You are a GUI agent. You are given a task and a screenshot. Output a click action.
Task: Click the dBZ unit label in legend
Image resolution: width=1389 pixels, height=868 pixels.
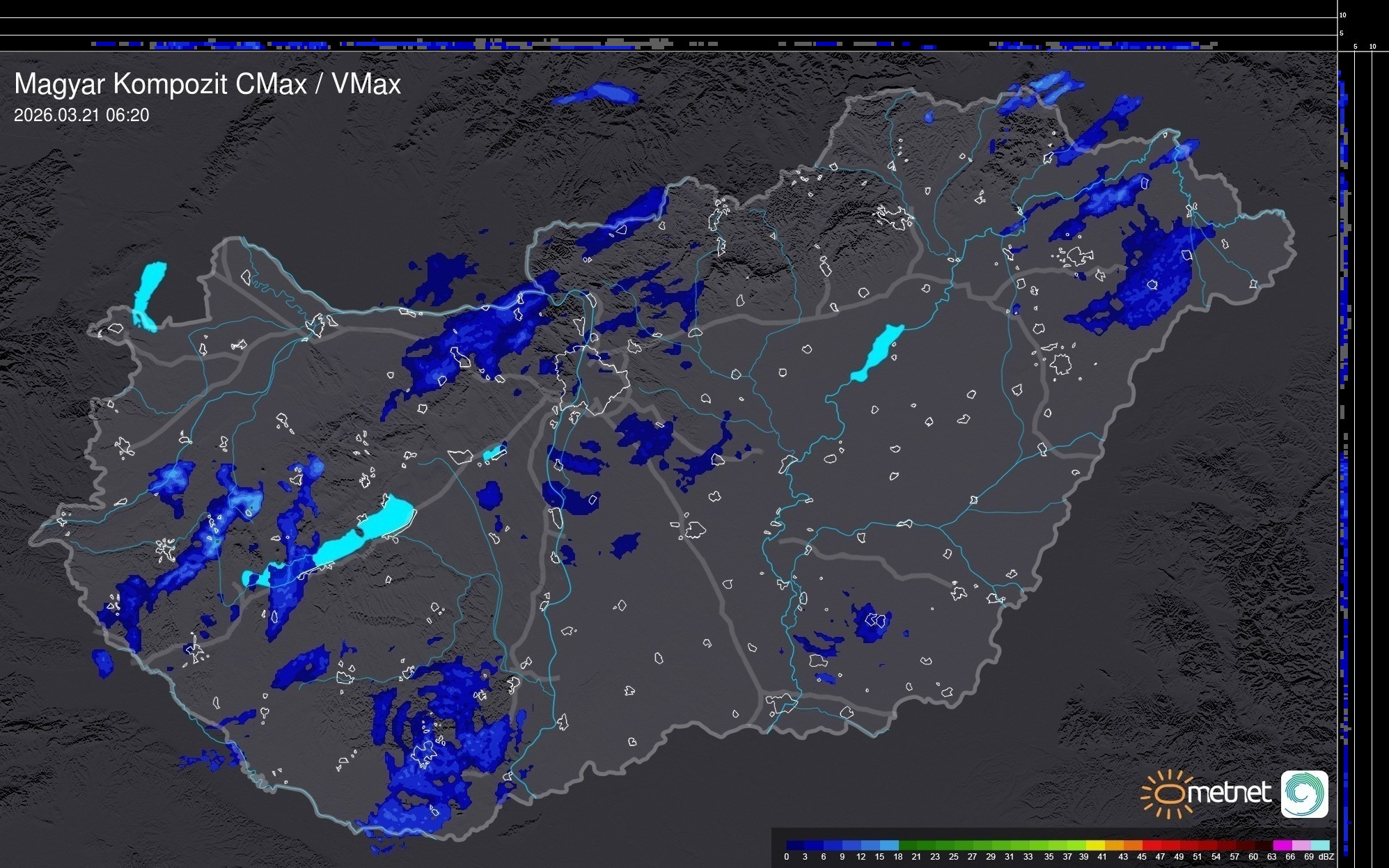click(x=1326, y=857)
